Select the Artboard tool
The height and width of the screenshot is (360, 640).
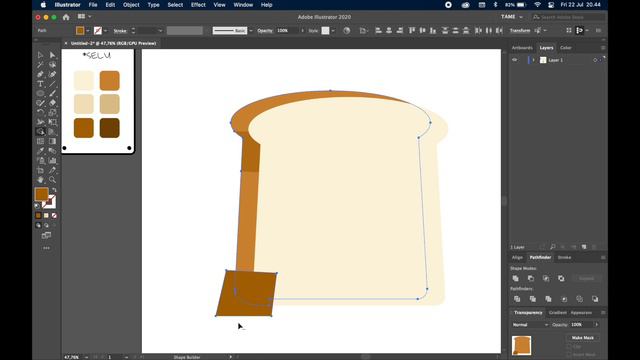coord(40,170)
